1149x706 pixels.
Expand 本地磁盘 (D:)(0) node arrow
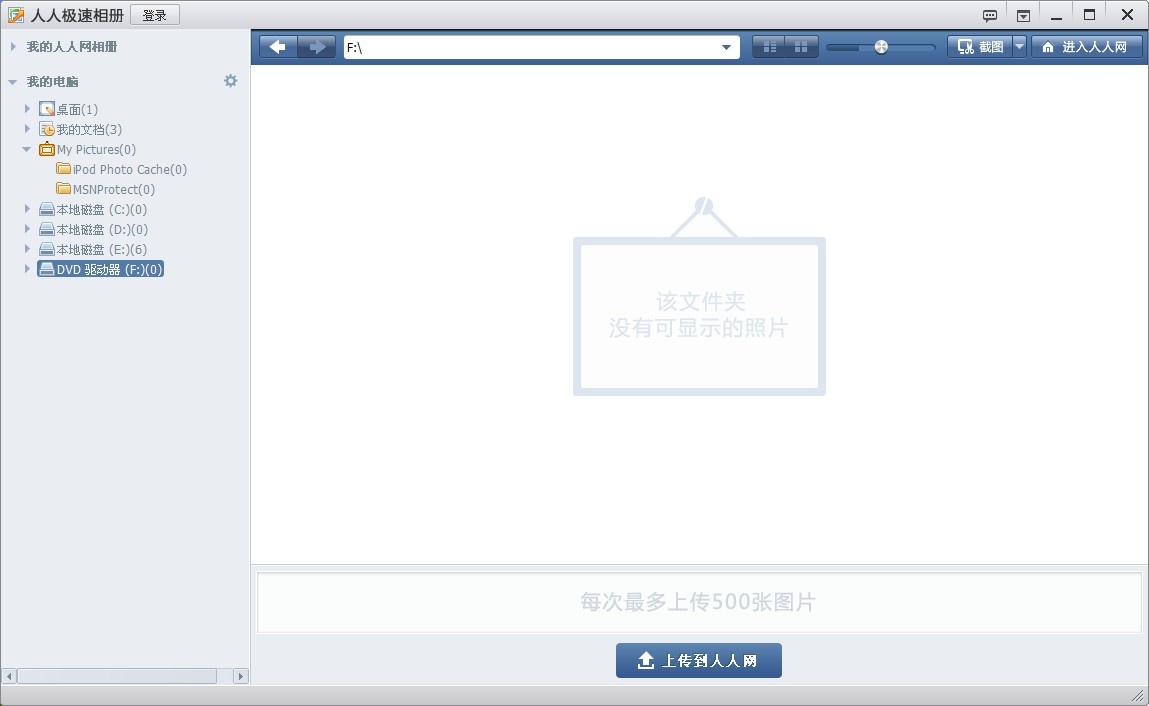coord(28,229)
